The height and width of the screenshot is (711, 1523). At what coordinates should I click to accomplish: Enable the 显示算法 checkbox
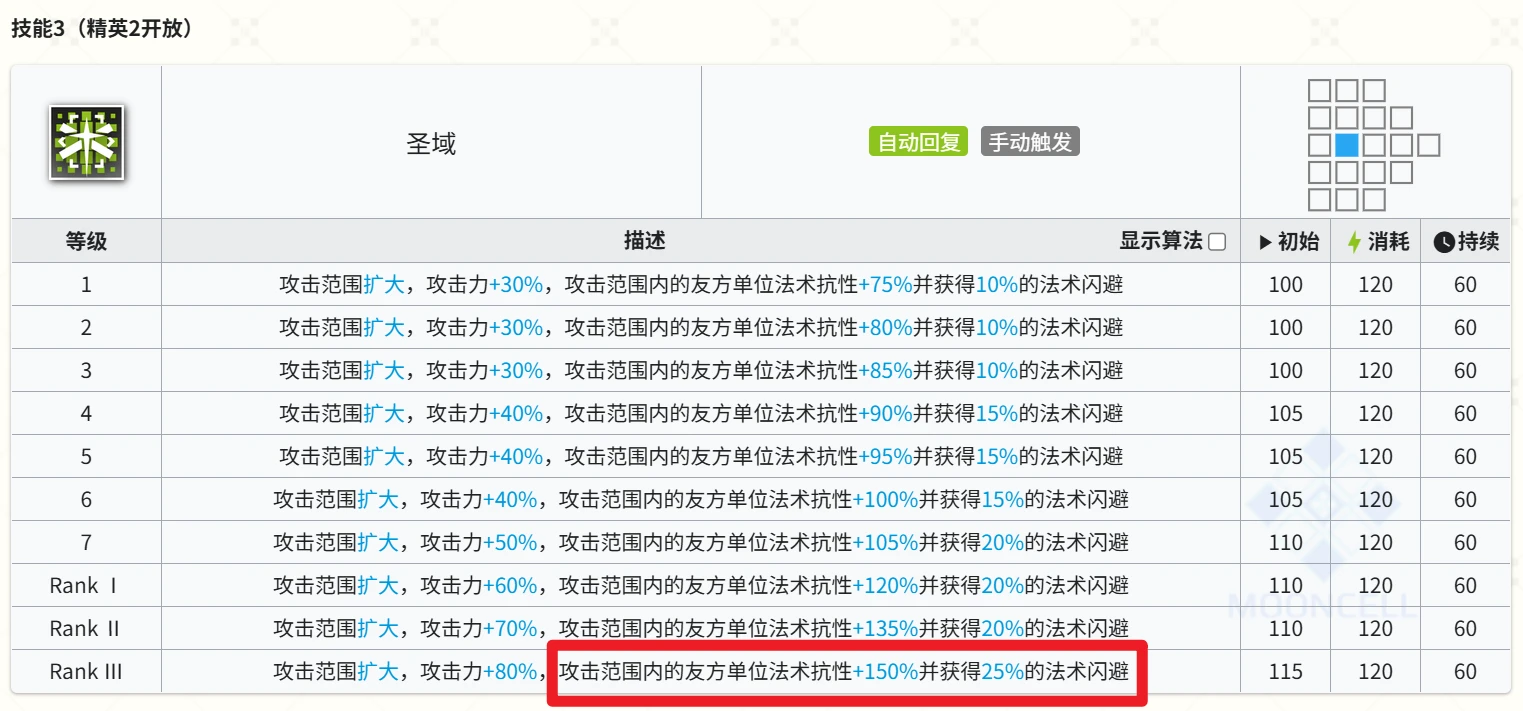(1217, 242)
